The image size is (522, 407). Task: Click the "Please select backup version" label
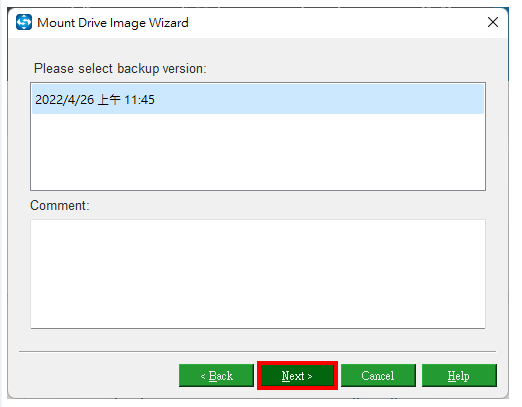[120, 68]
